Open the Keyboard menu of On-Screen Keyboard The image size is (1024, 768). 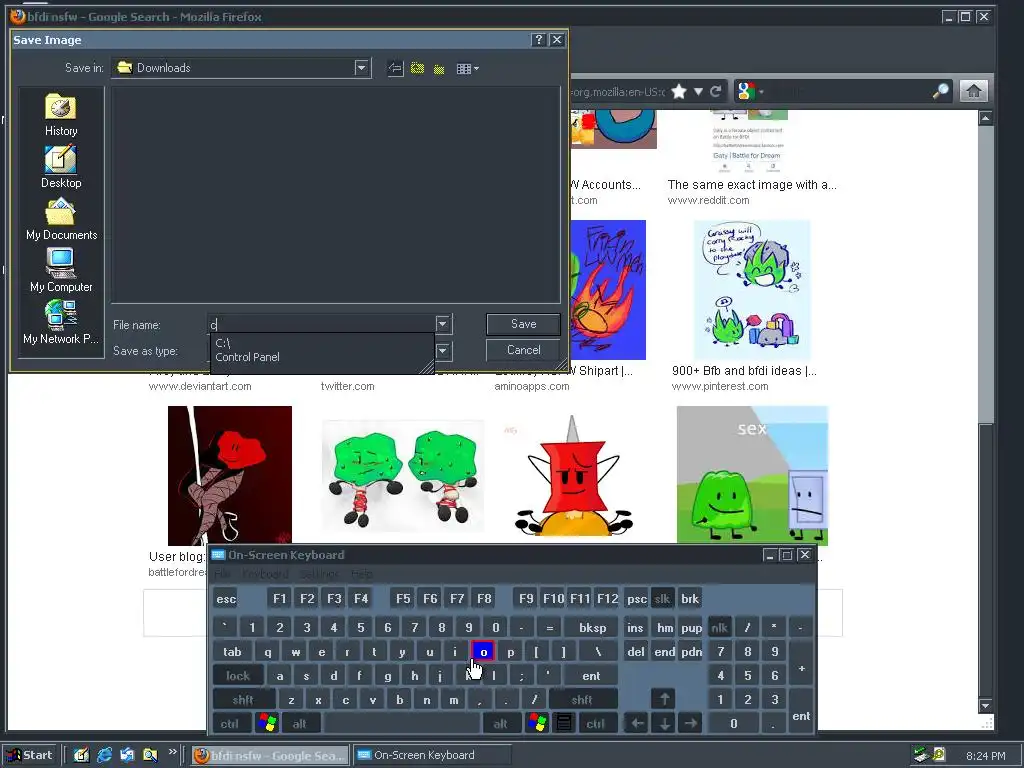point(265,574)
